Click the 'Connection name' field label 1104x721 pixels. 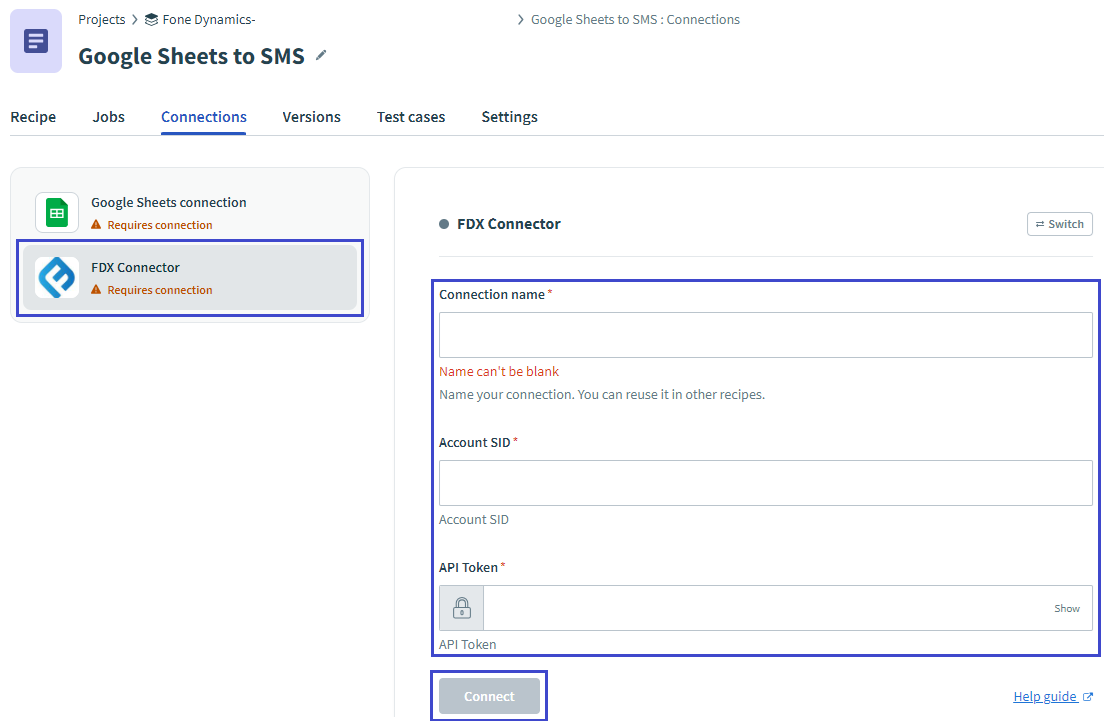click(x=491, y=294)
